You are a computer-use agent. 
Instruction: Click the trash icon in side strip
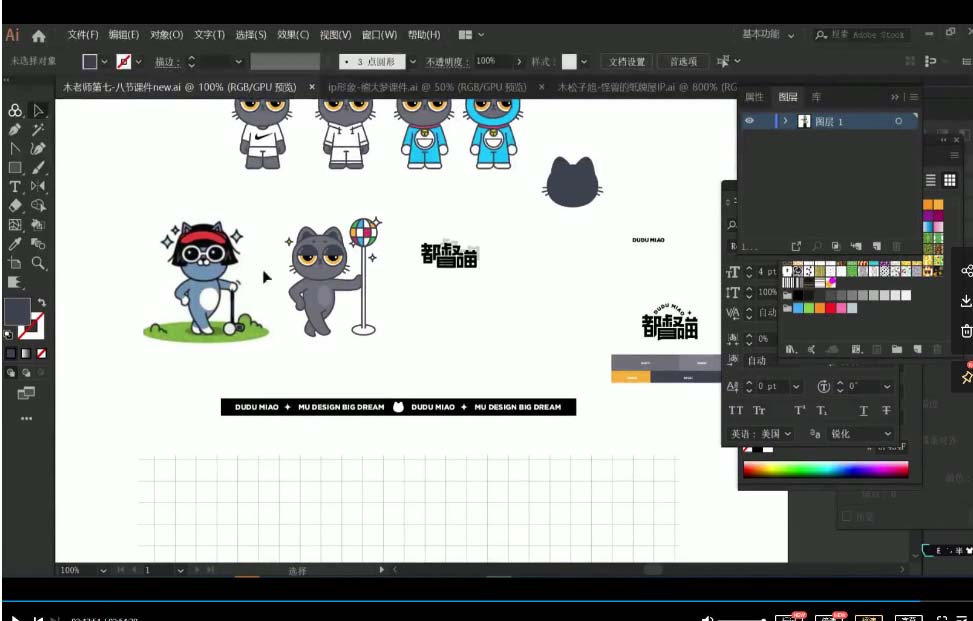966,331
